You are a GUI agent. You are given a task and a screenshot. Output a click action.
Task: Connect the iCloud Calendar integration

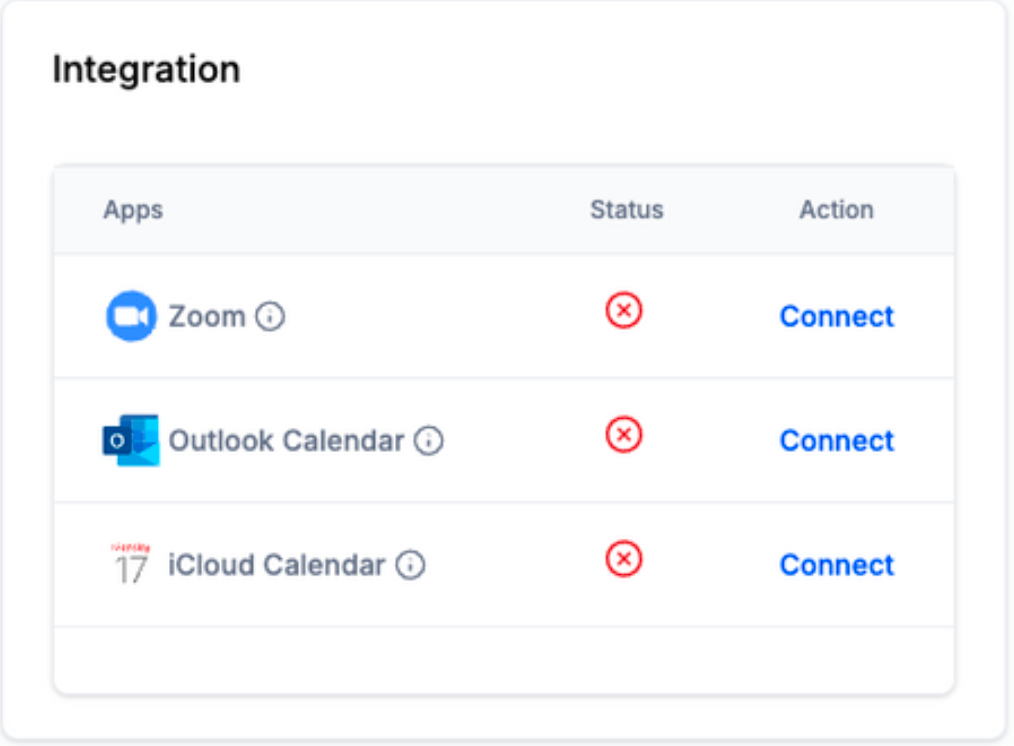(837, 565)
